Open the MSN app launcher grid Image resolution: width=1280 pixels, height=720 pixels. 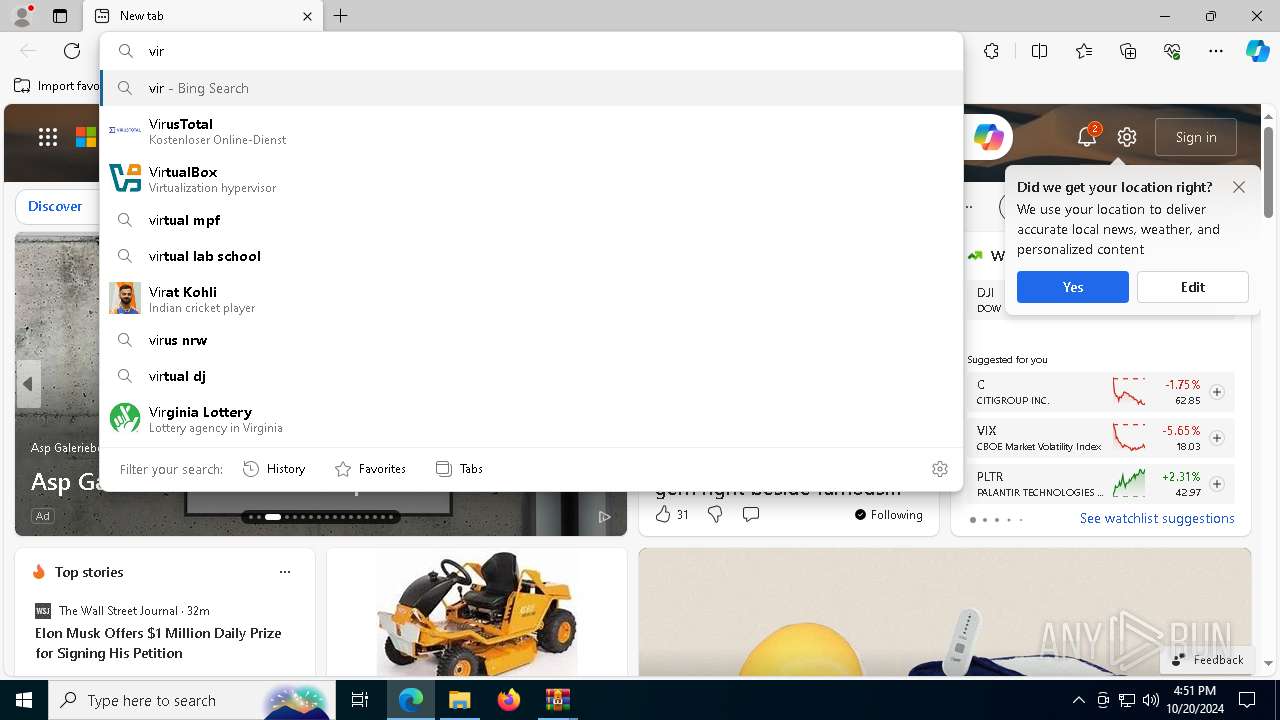click(48, 138)
